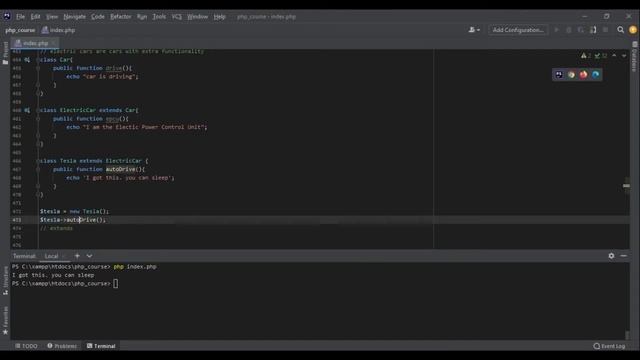Open the File menu
Image resolution: width=640 pixels, height=360 pixels.
pos(20,17)
